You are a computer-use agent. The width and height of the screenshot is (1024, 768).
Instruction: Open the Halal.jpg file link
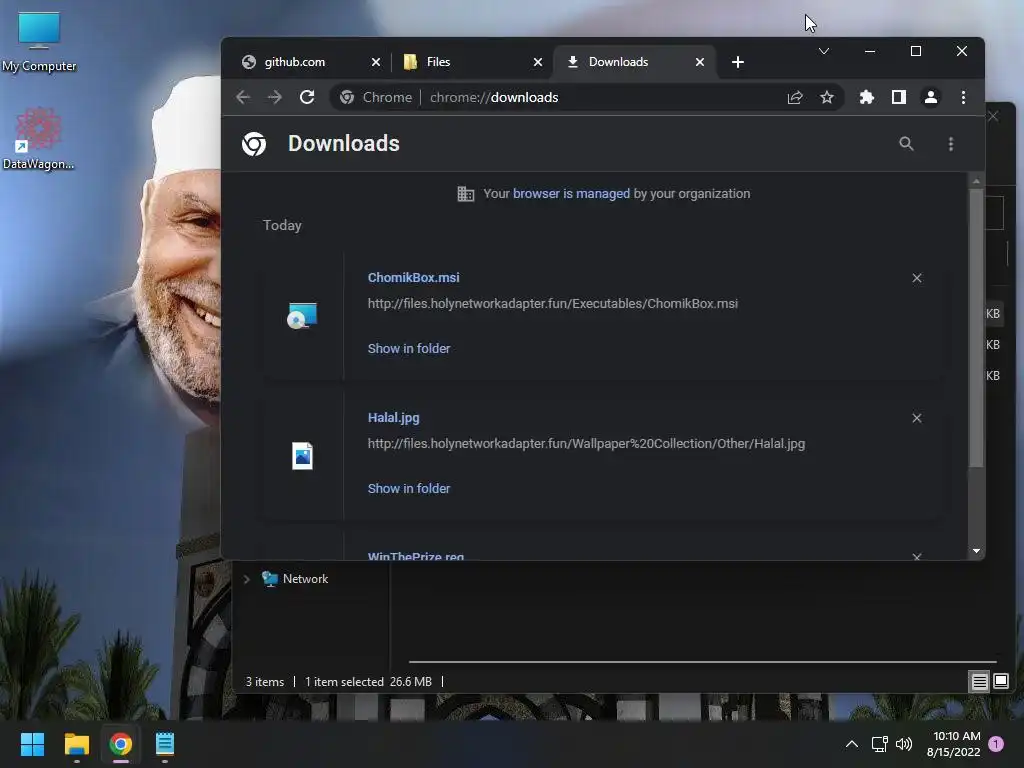(393, 418)
